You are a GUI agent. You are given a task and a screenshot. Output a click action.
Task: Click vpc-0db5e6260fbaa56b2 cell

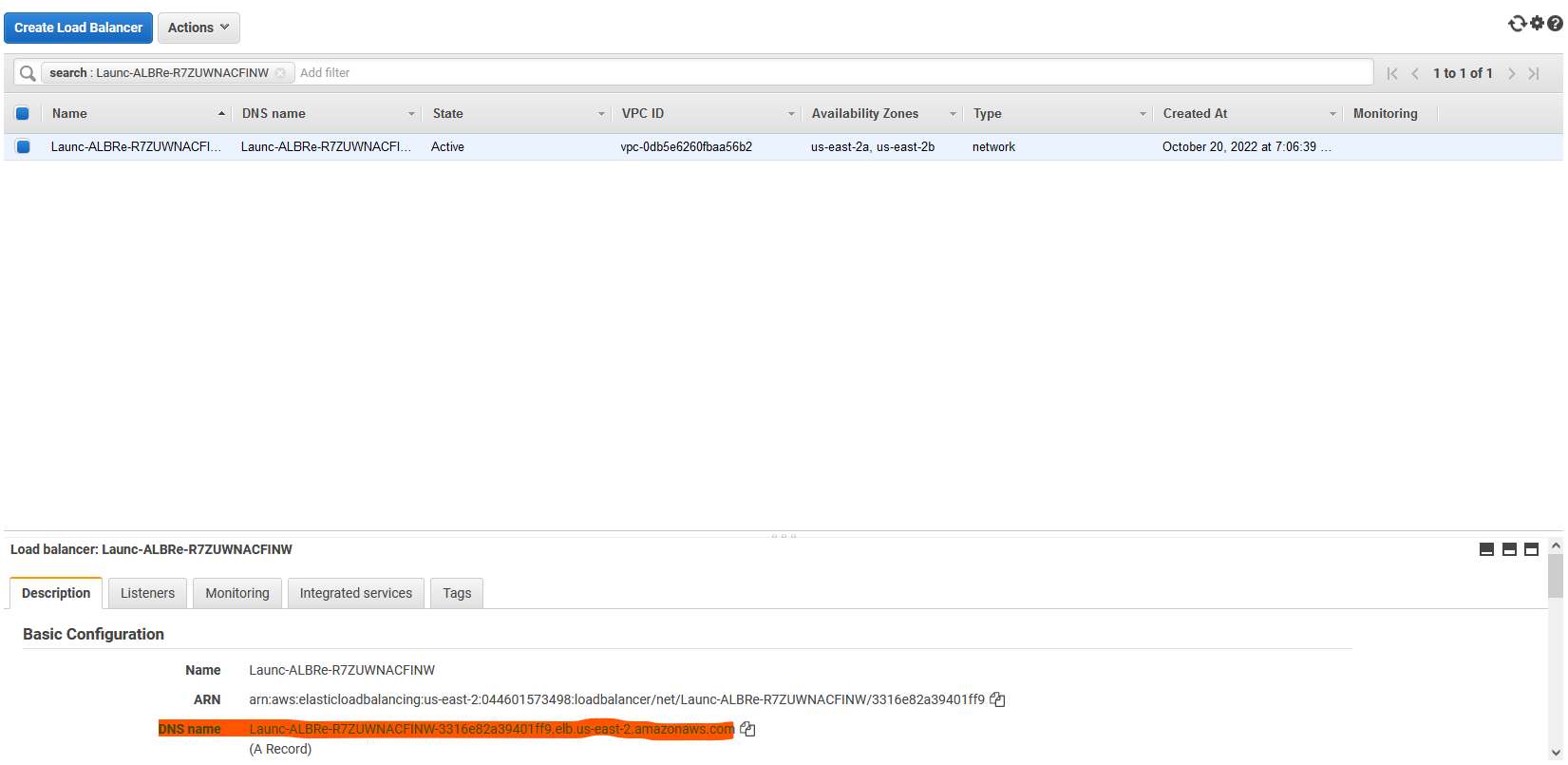point(686,146)
